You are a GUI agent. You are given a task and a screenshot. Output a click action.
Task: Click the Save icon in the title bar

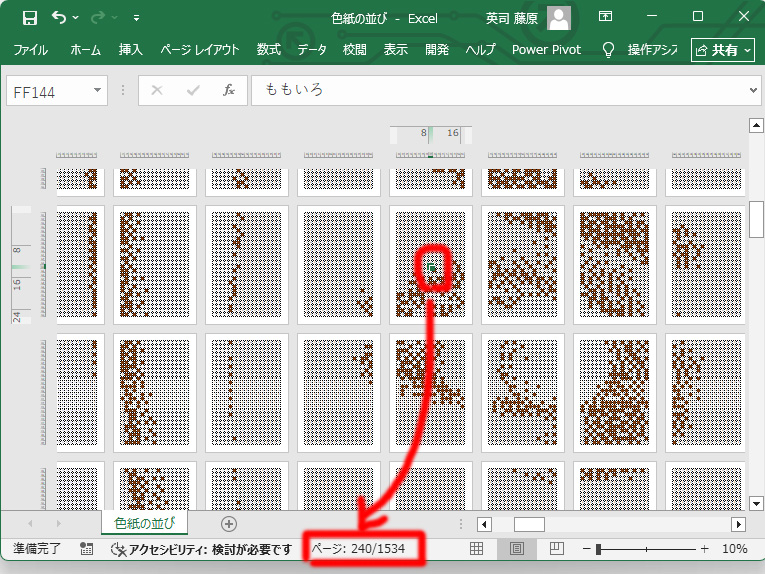29,17
